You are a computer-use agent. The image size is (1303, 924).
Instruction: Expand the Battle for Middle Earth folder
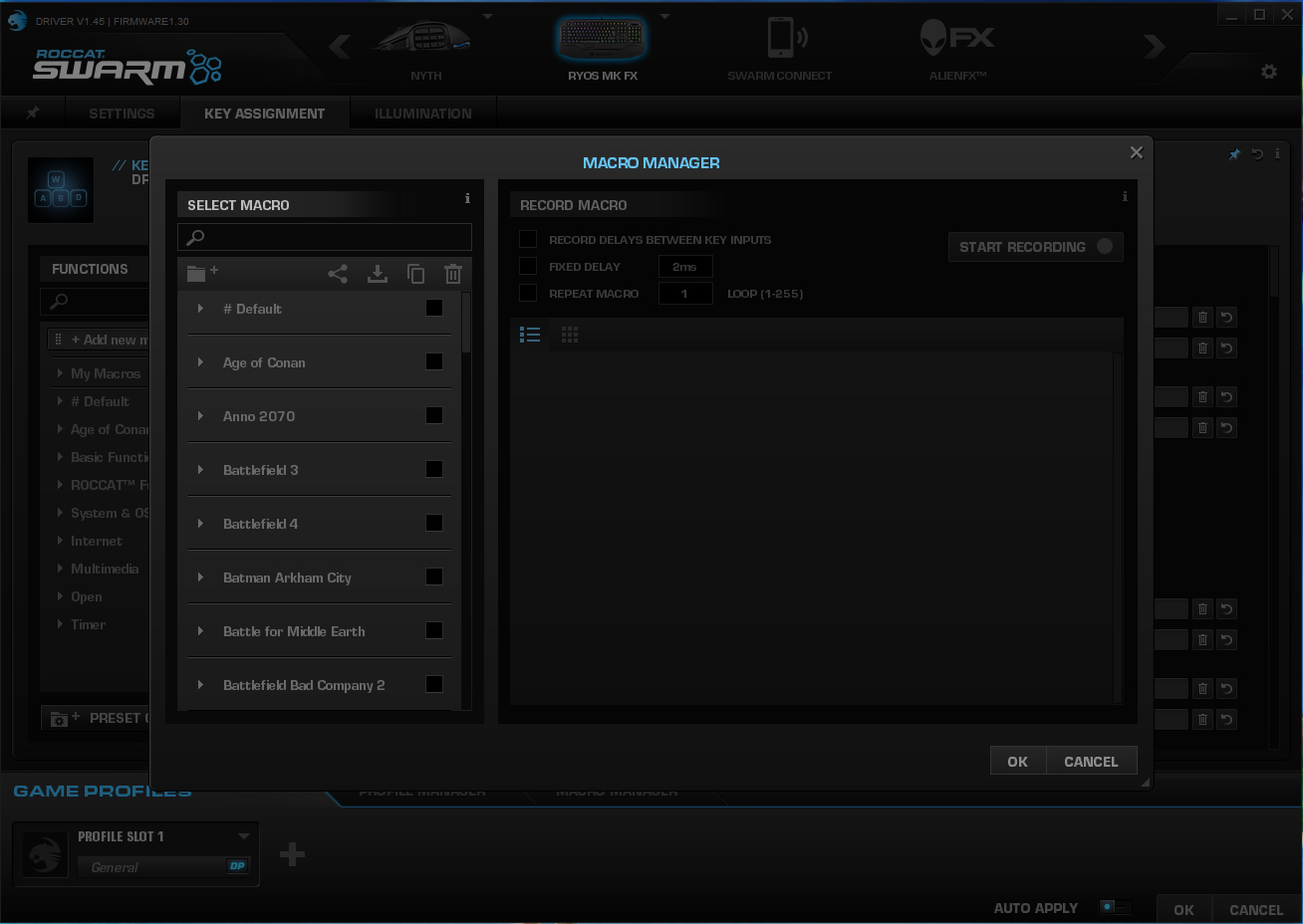click(200, 631)
